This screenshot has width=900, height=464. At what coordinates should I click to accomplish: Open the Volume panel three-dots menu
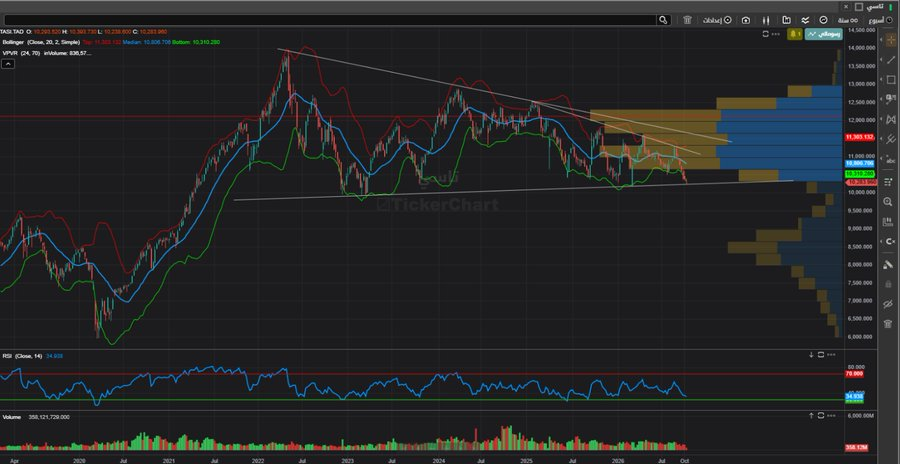coord(832,416)
